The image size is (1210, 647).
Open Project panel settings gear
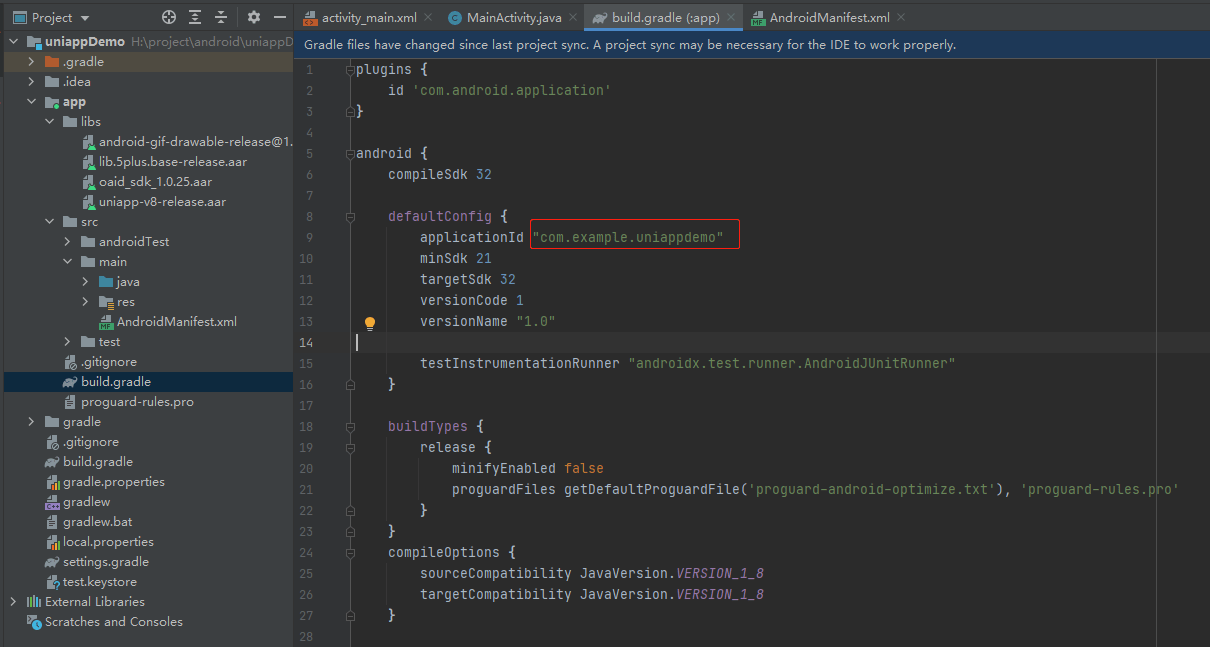254,17
